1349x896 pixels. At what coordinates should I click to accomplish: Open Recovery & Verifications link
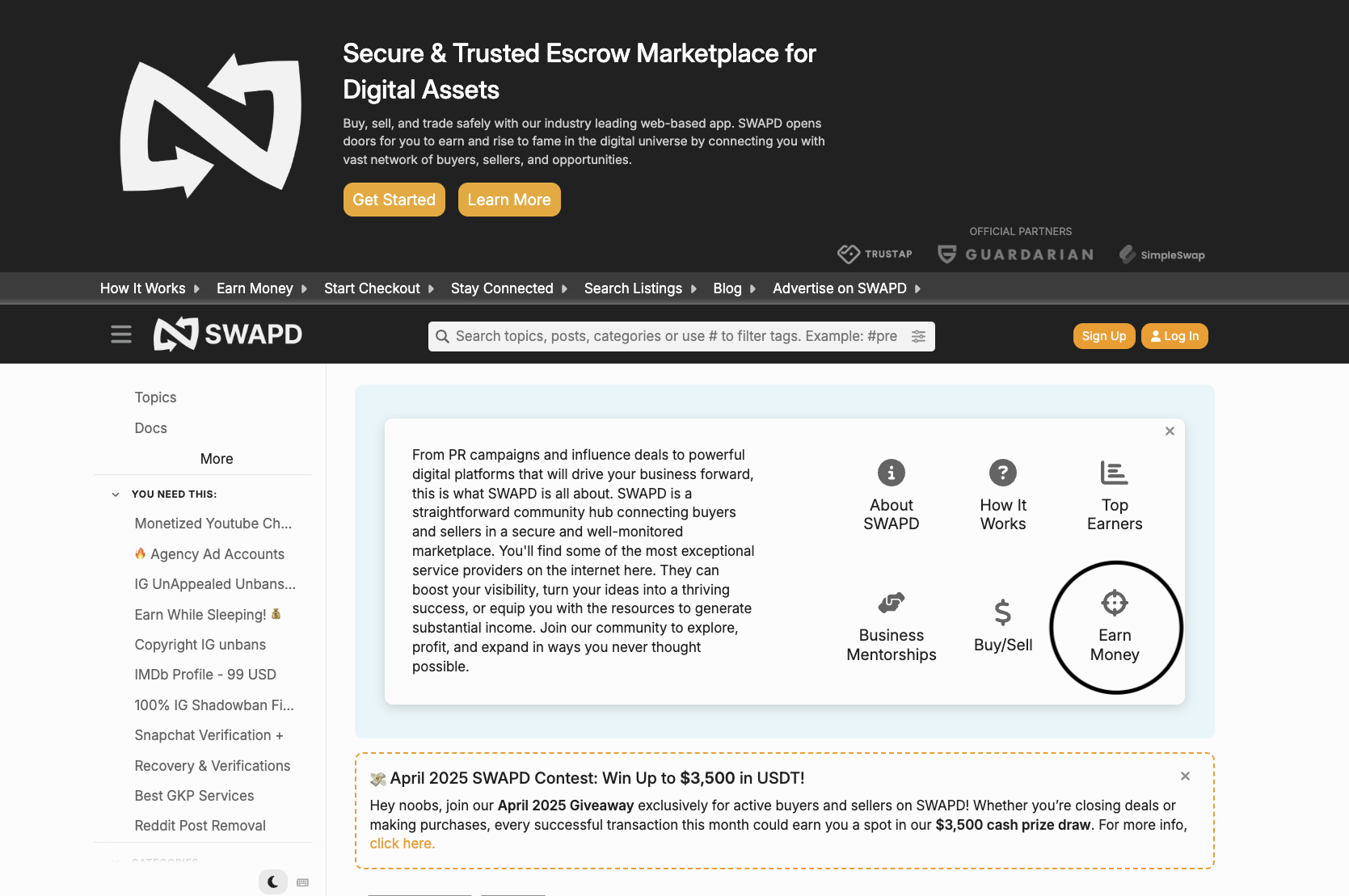213,766
